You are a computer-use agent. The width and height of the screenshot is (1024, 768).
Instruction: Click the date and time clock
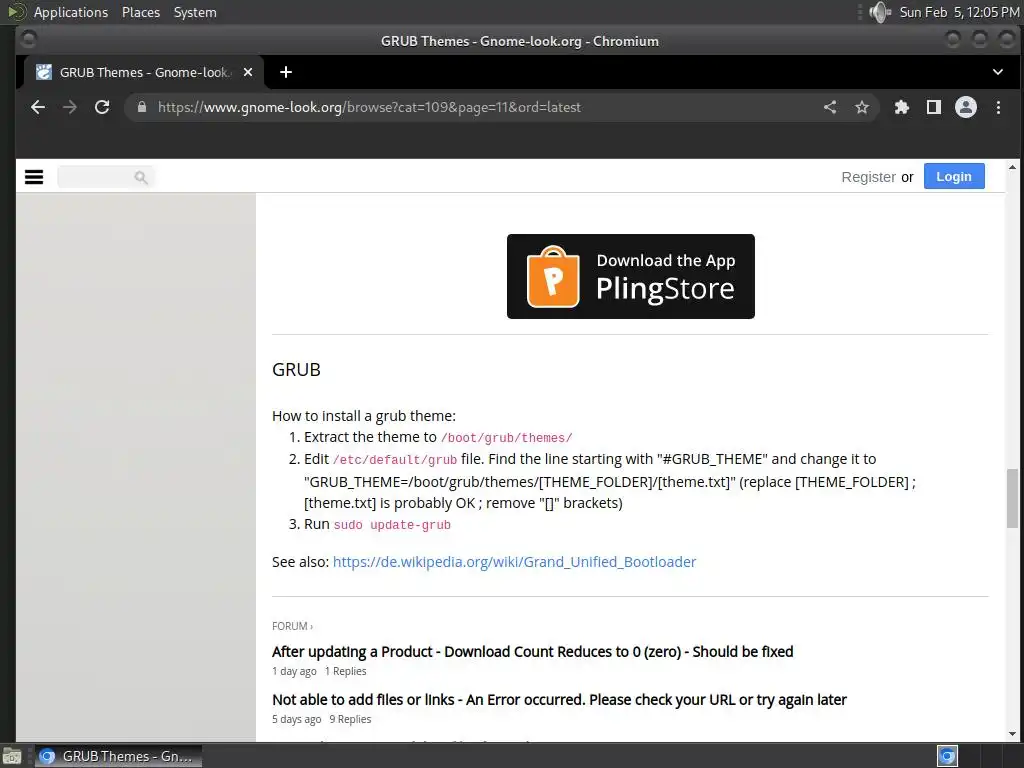click(959, 12)
